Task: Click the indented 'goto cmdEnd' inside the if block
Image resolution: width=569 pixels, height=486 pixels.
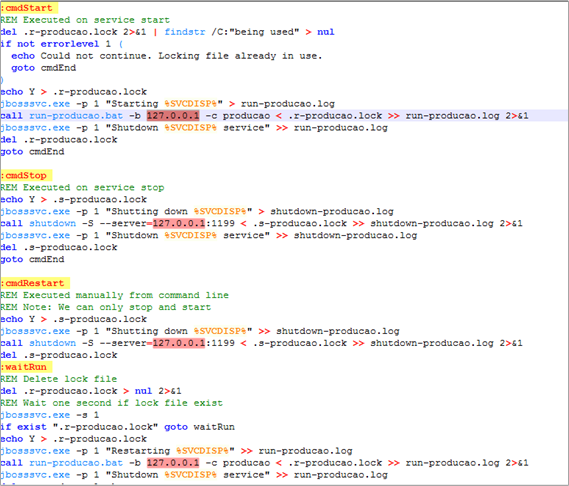Action: [x=44, y=68]
